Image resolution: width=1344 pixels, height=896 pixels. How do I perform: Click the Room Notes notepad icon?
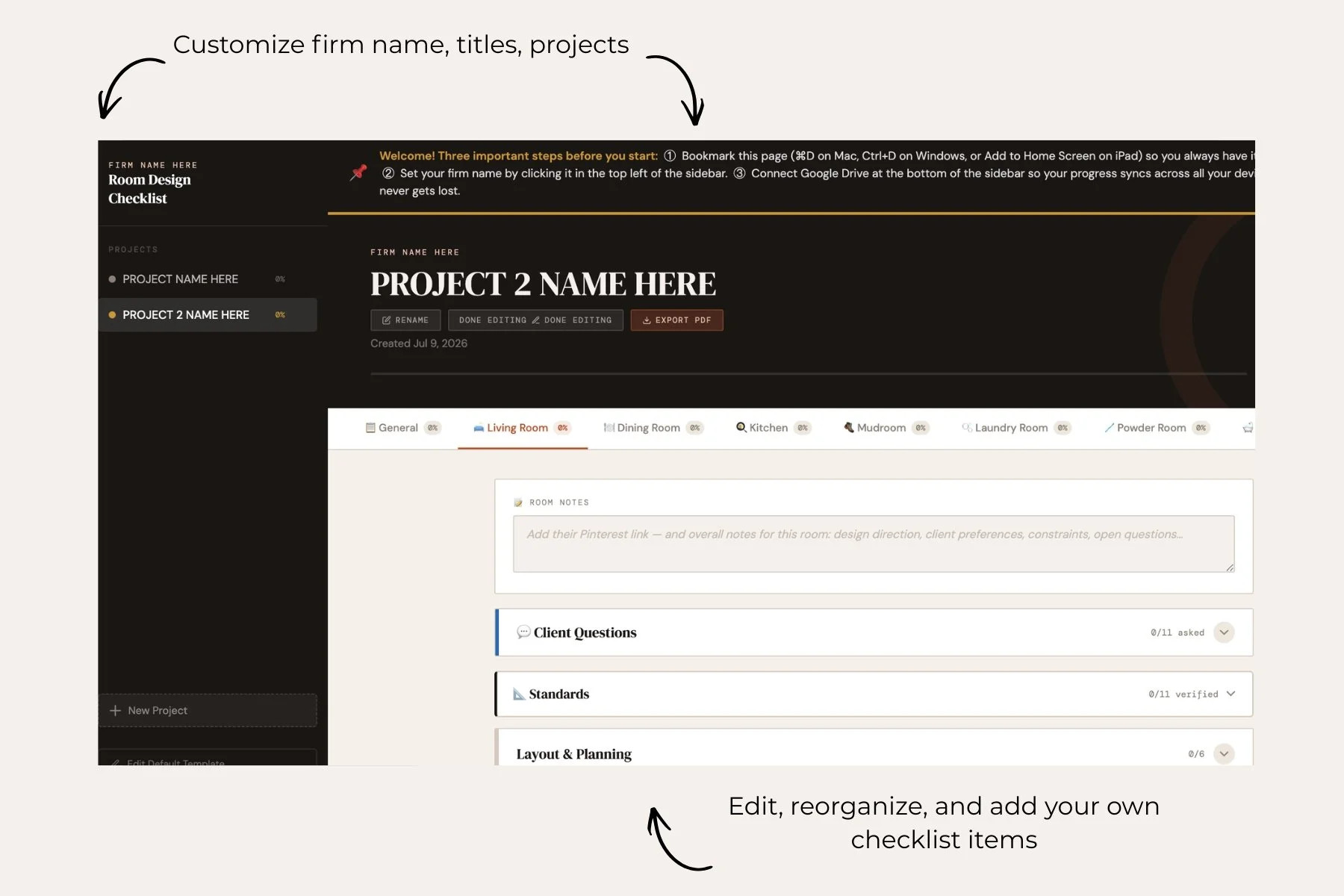click(x=518, y=503)
